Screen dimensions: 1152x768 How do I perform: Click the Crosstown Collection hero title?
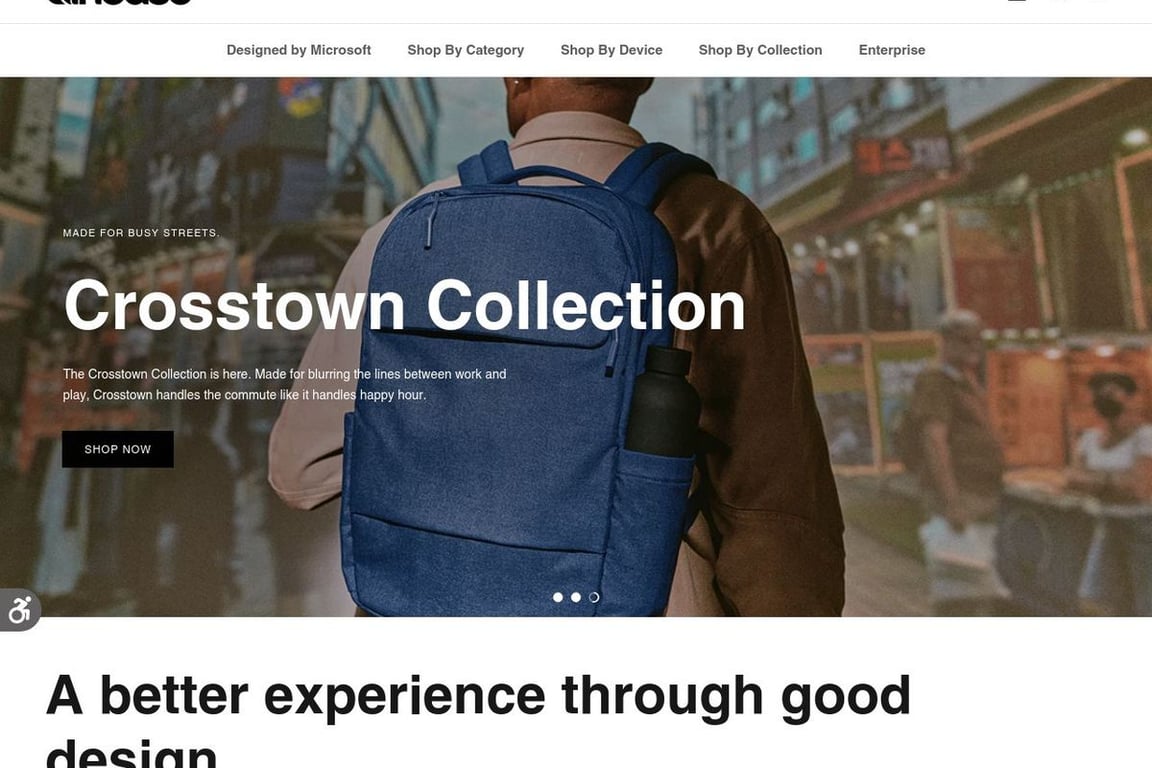(404, 305)
